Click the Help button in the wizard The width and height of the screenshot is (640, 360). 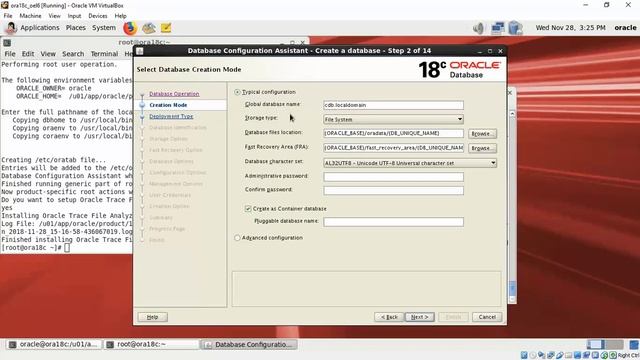[x=152, y=317]
